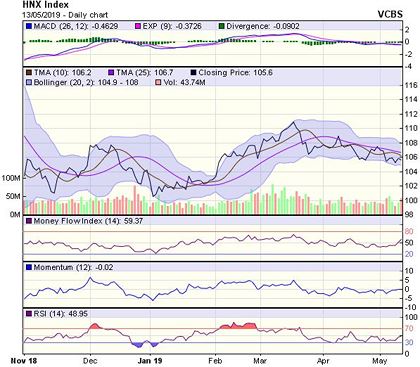Click the Divergence: -0.0902 label
The height and width of the screenshot is (367, 420).
263,26
